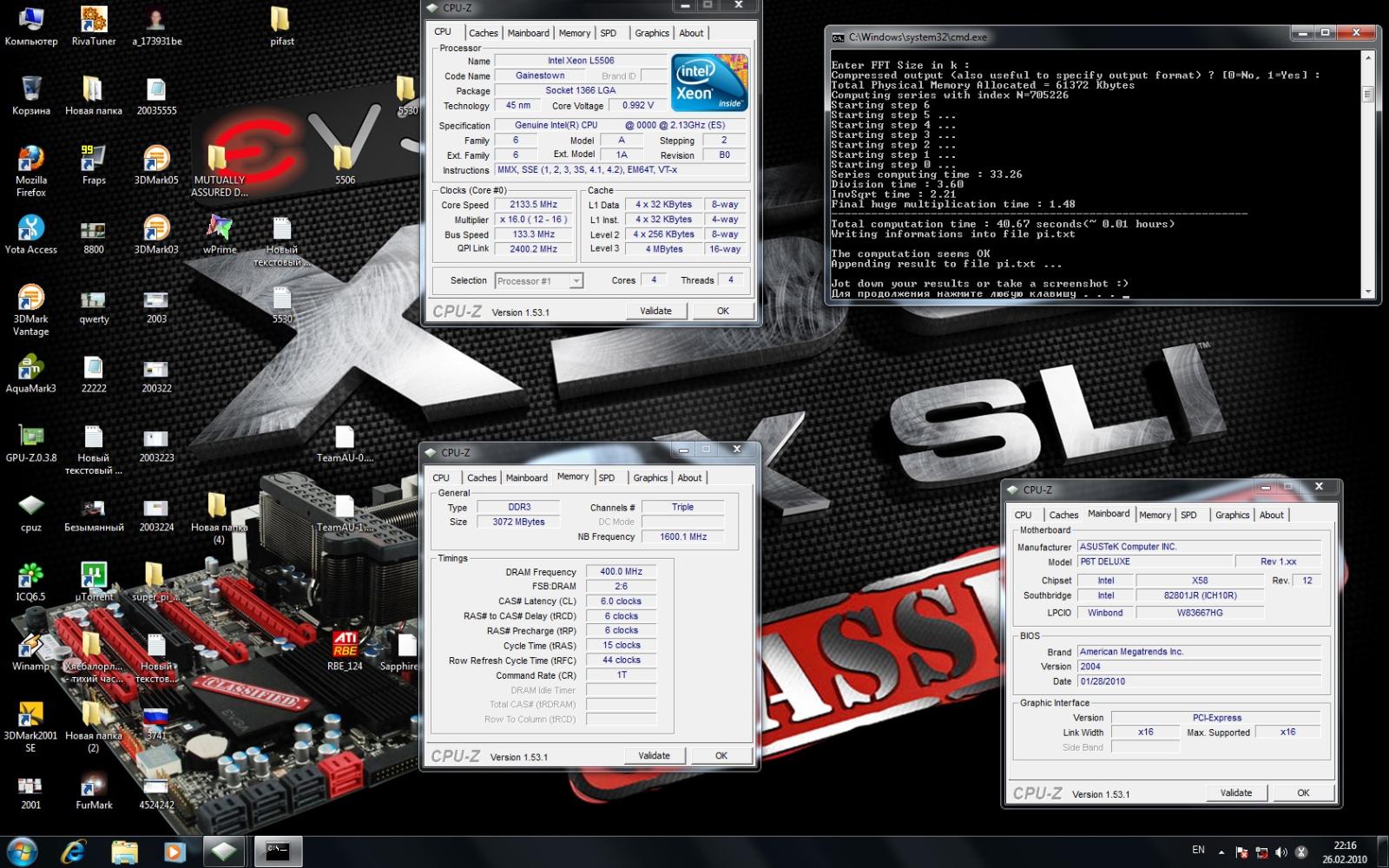This screenshot has width=1389, height=868.
Task: Show hidden system tray icons
Action: pyautogui.click(x=1221, y=852)
